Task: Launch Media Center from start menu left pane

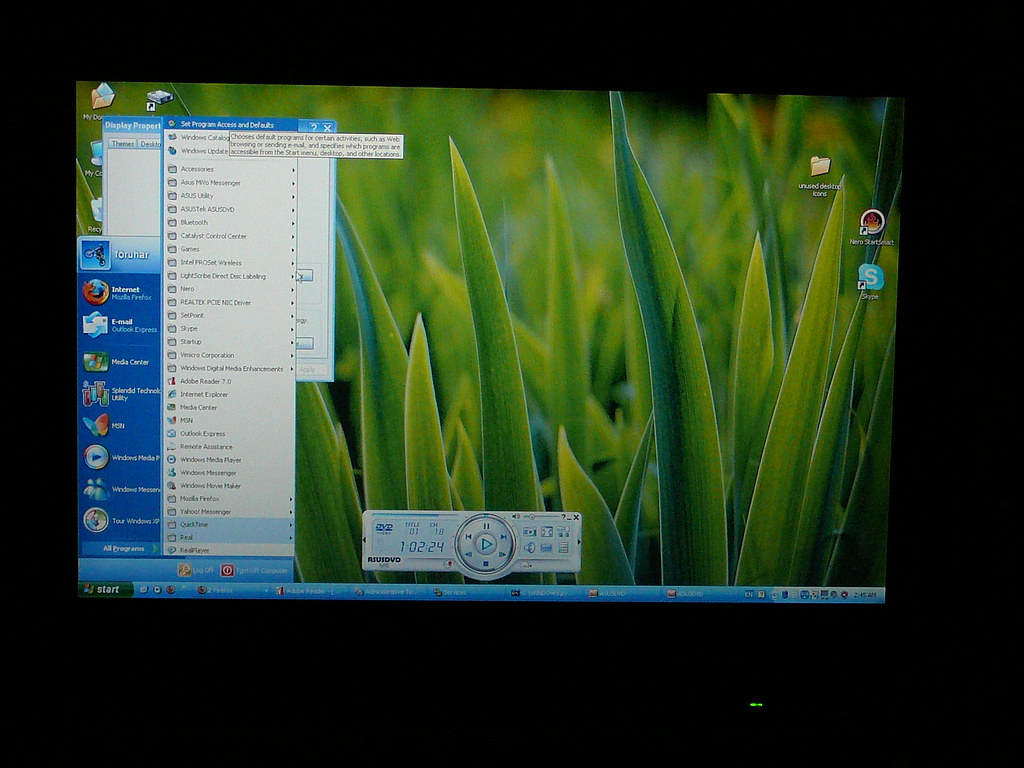Action: [120, 361]
